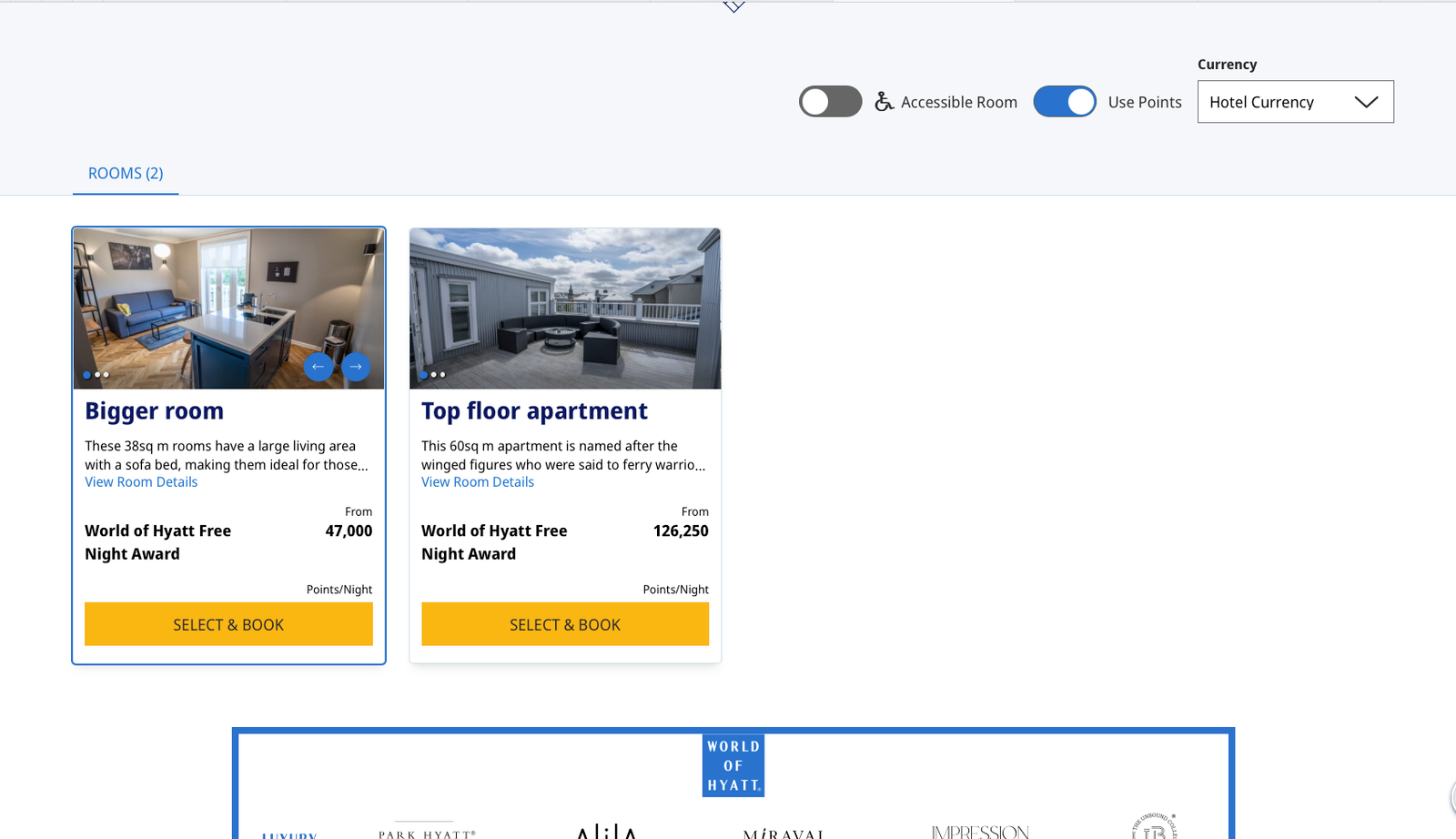Image resolution: width=1456 pixels, height=839 pixels.
Task: Enable the Accessible Room toggle
Action: [x=830, y=102]
